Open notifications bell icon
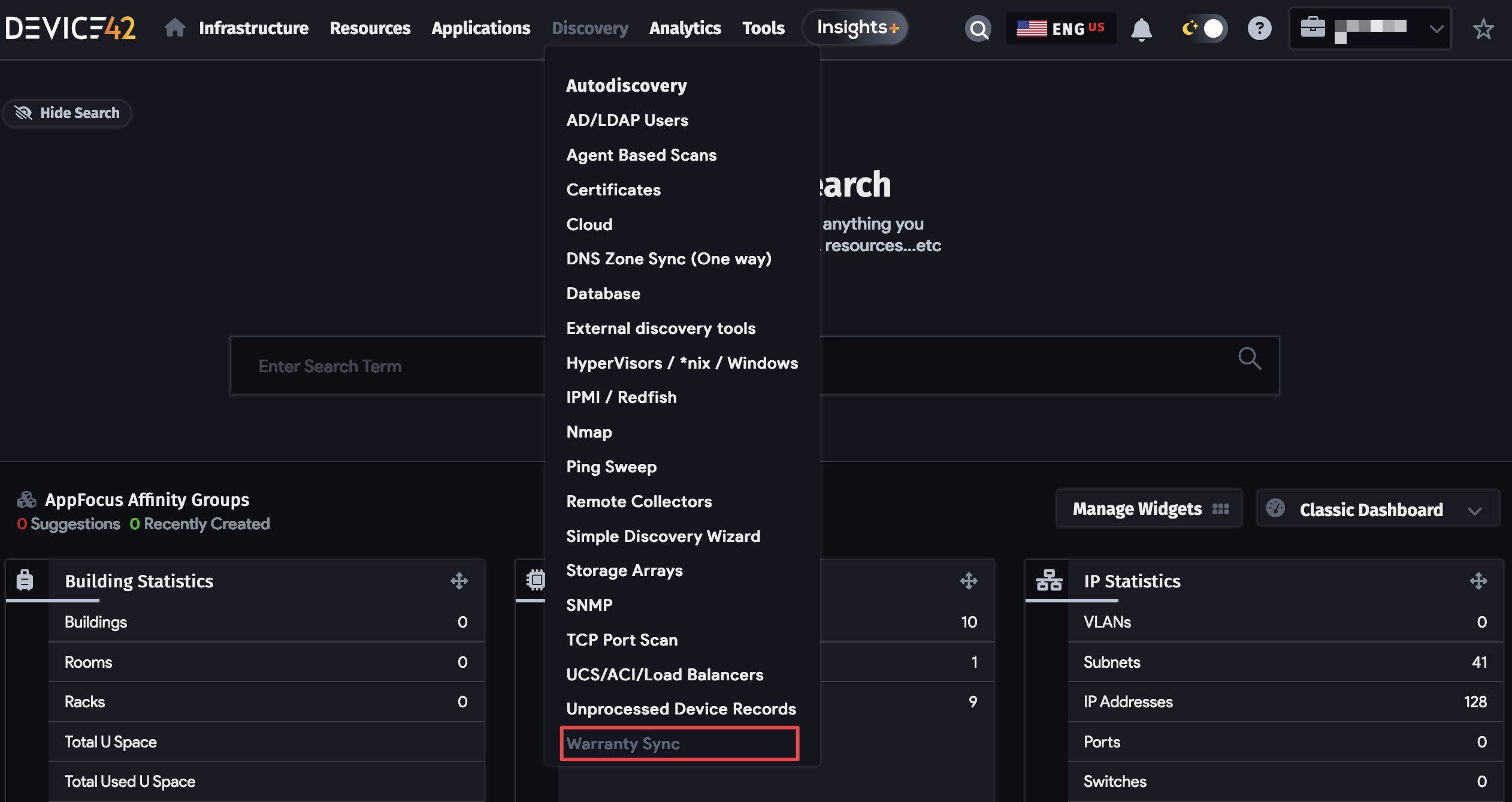This screenshot has height=802, width=1512. pyautogui.click(x=1141, y=28)
